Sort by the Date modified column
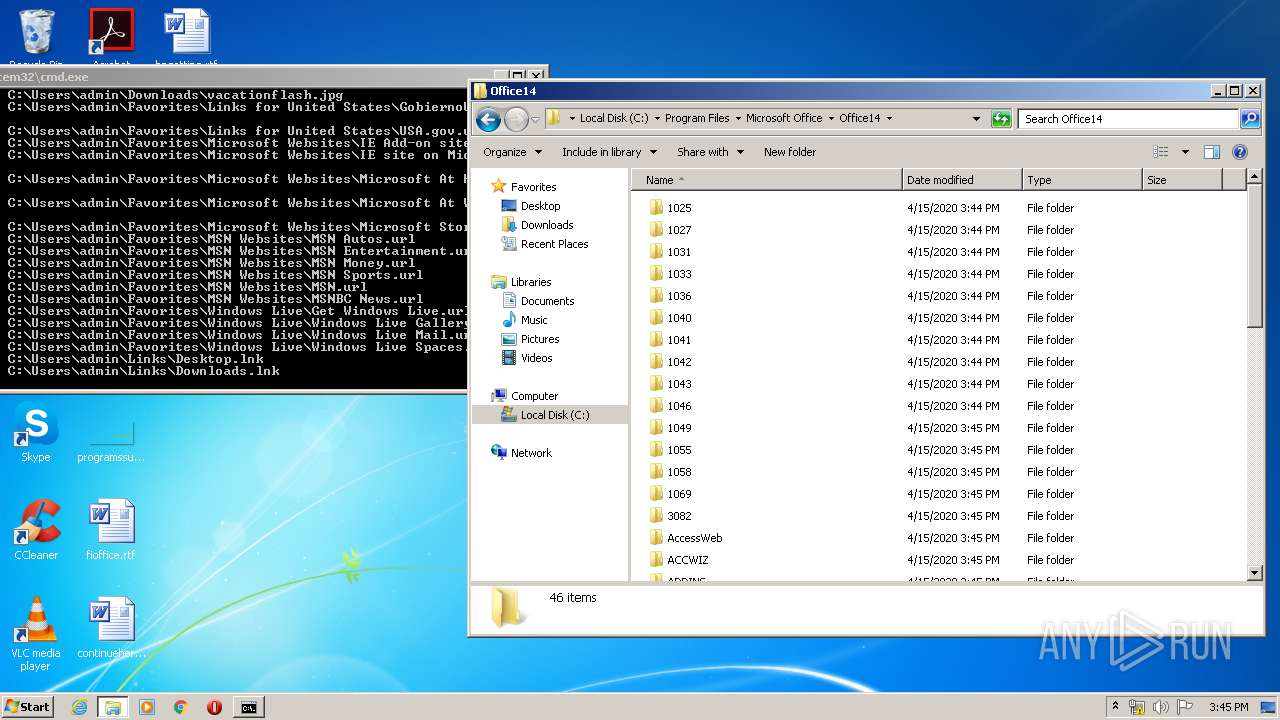The width and height of the screenshot is (1280, 720). [x=962, y=180]
